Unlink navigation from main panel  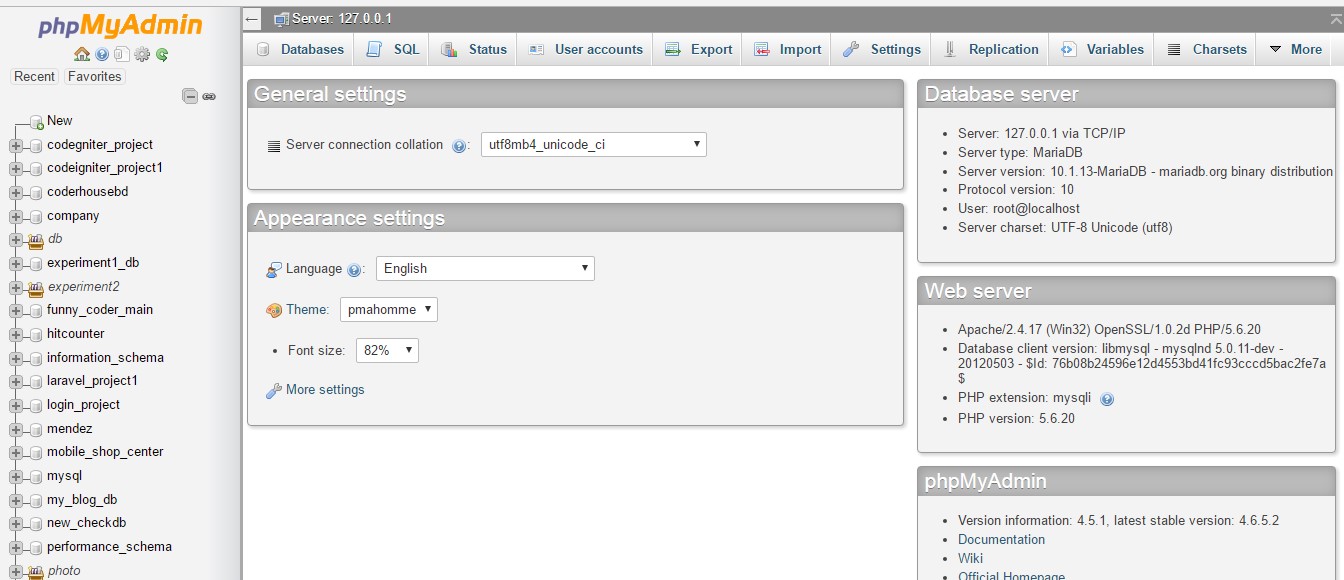pyautogui.click(x=209, y=97)
